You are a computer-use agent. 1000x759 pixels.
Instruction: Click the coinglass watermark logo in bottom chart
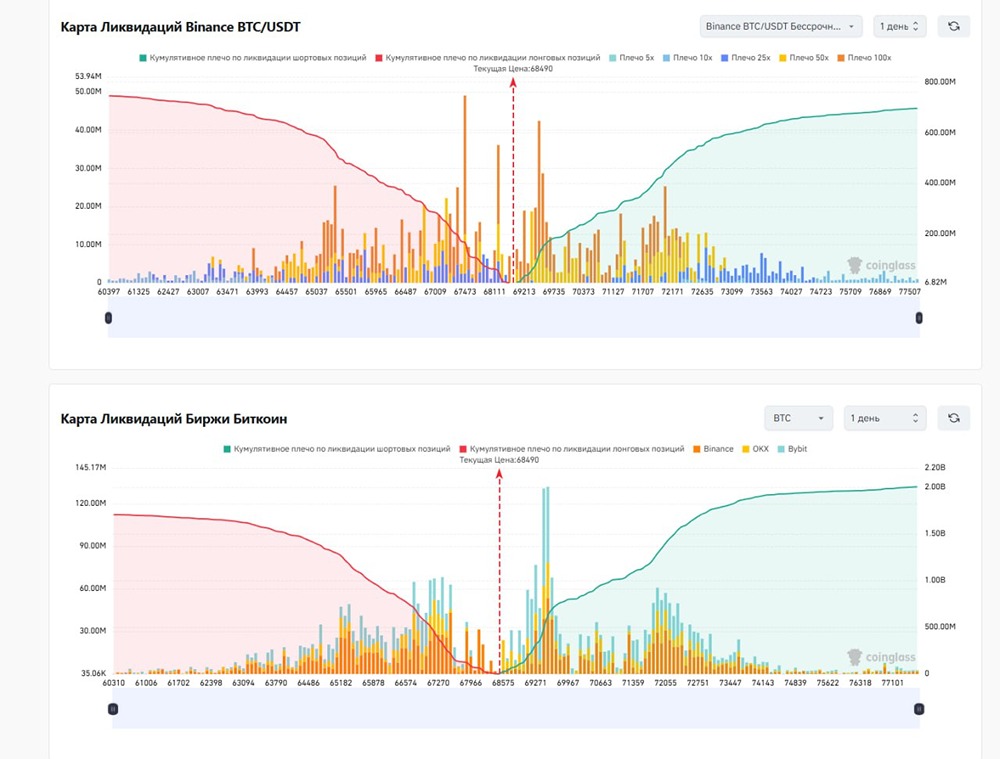coord(881,657)
